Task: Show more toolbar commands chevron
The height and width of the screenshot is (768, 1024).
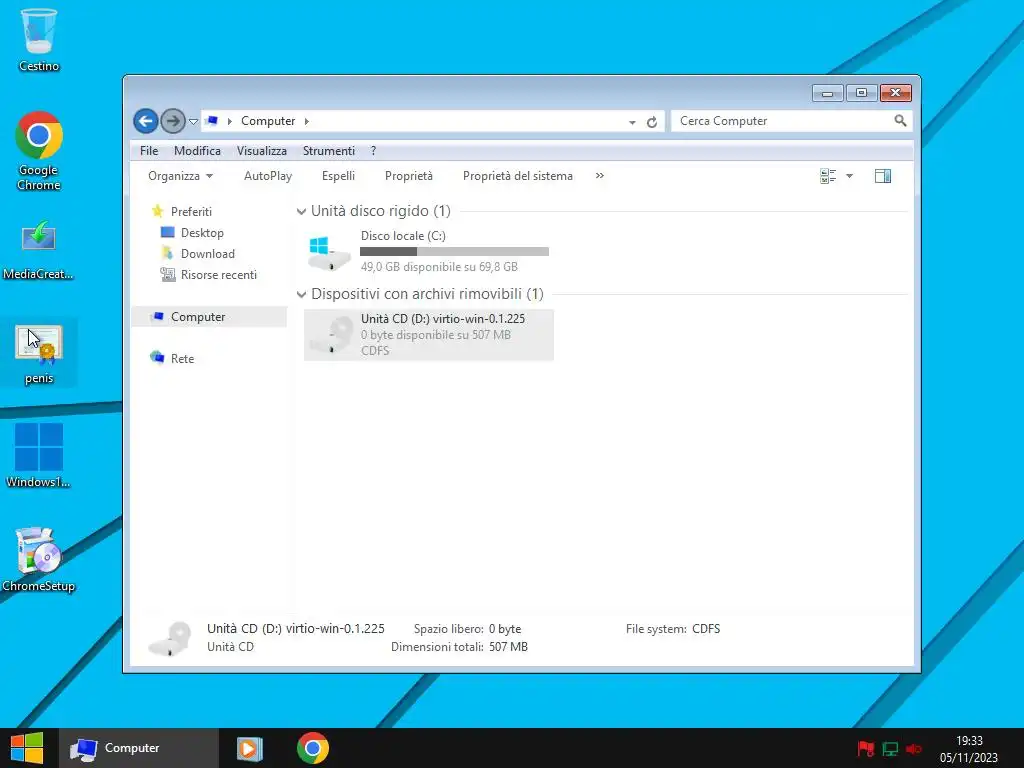Action: point(600,176)
